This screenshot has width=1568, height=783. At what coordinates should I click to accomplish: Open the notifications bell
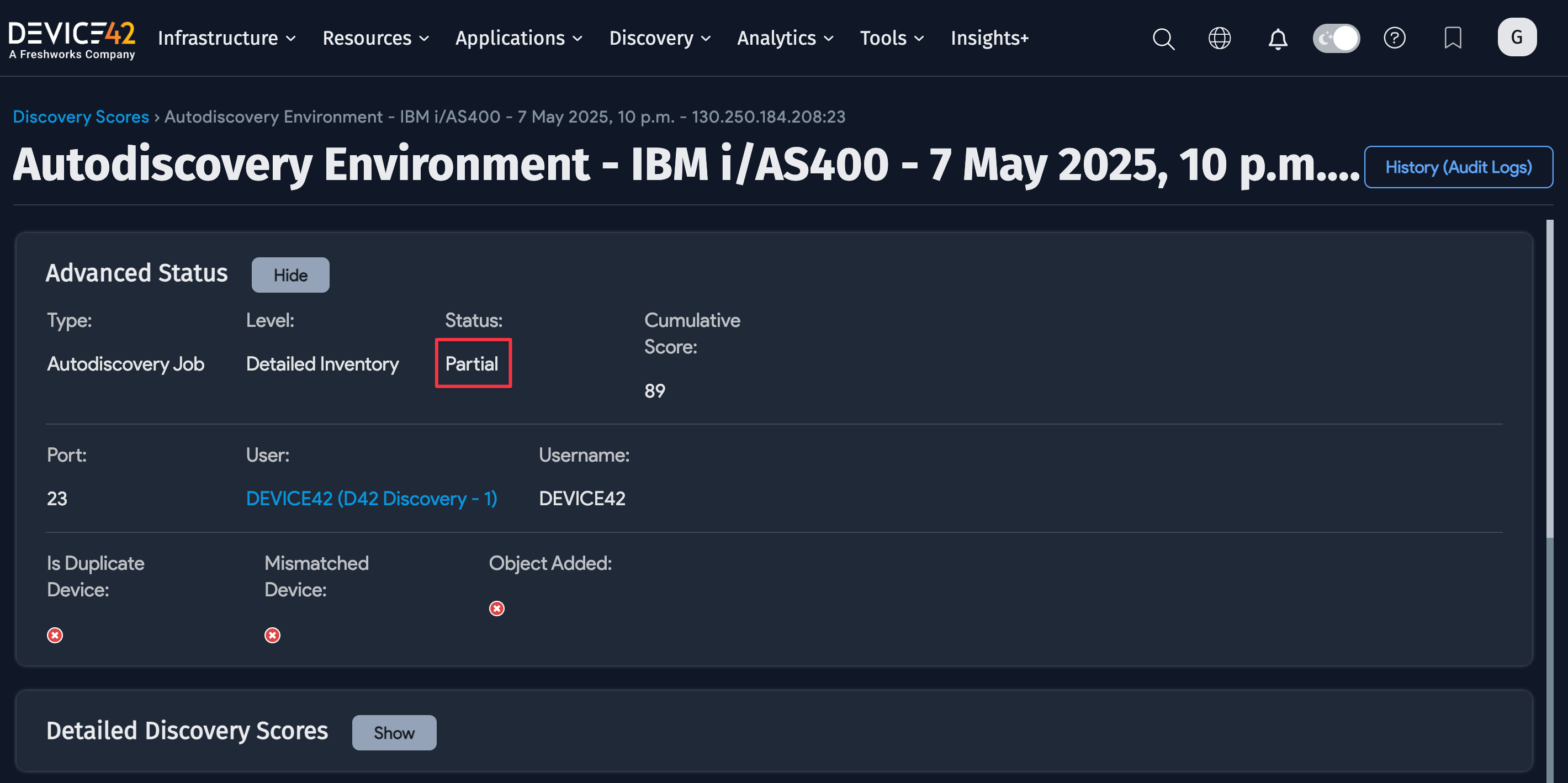pos(1277,38)
